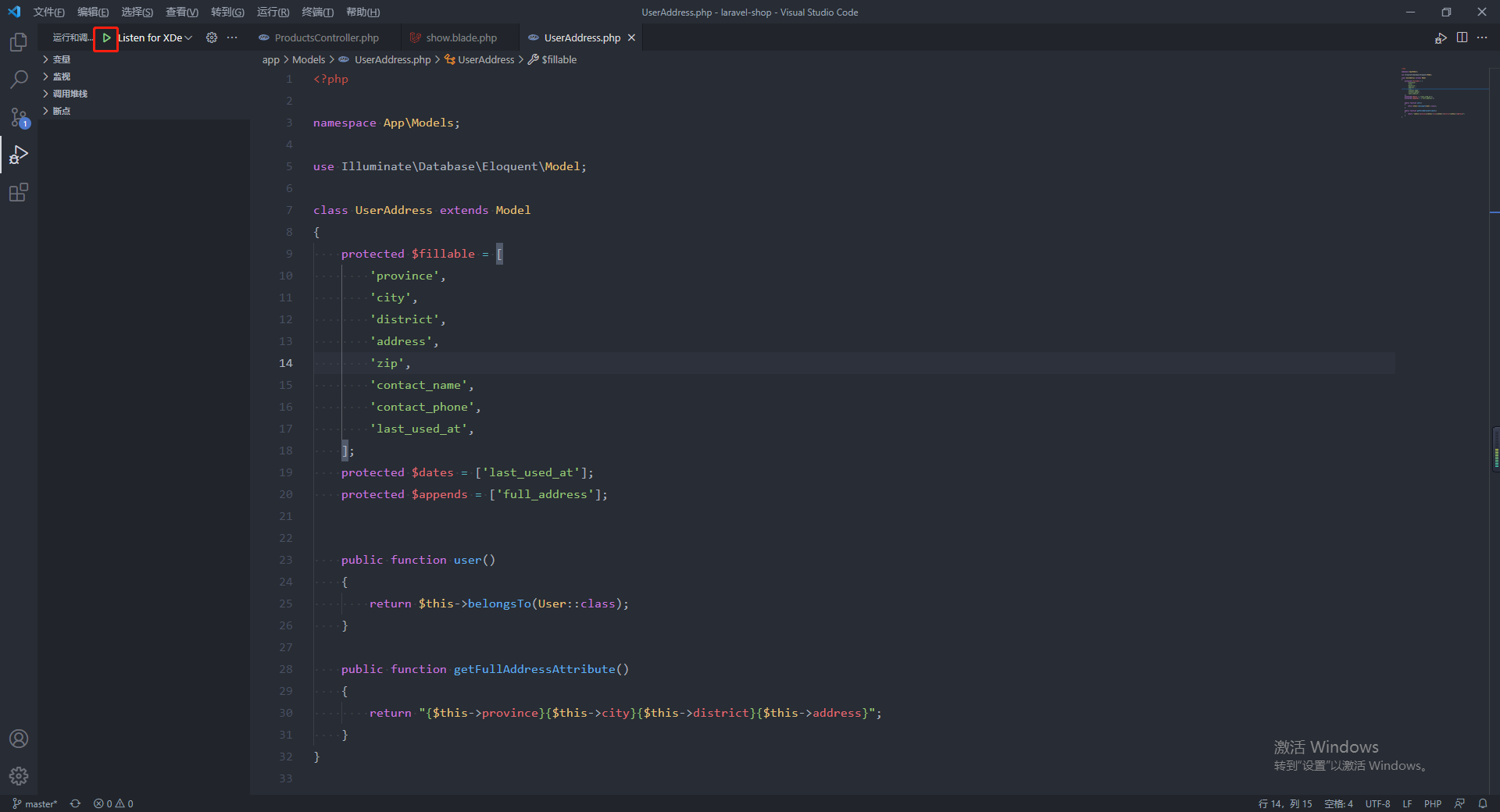
Task: Open notifications bell in status bar
Action: pos(1483,803)
